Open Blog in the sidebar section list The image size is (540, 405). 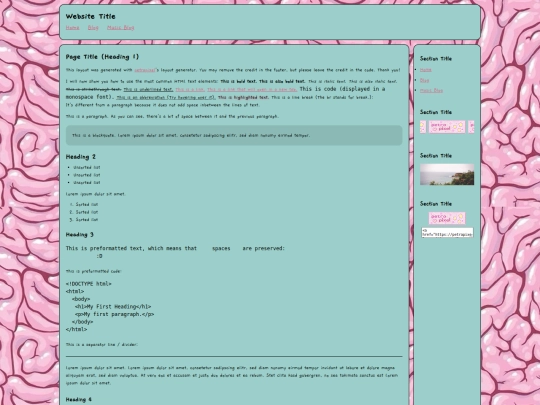pyautogui.click(x=425, y=80)
